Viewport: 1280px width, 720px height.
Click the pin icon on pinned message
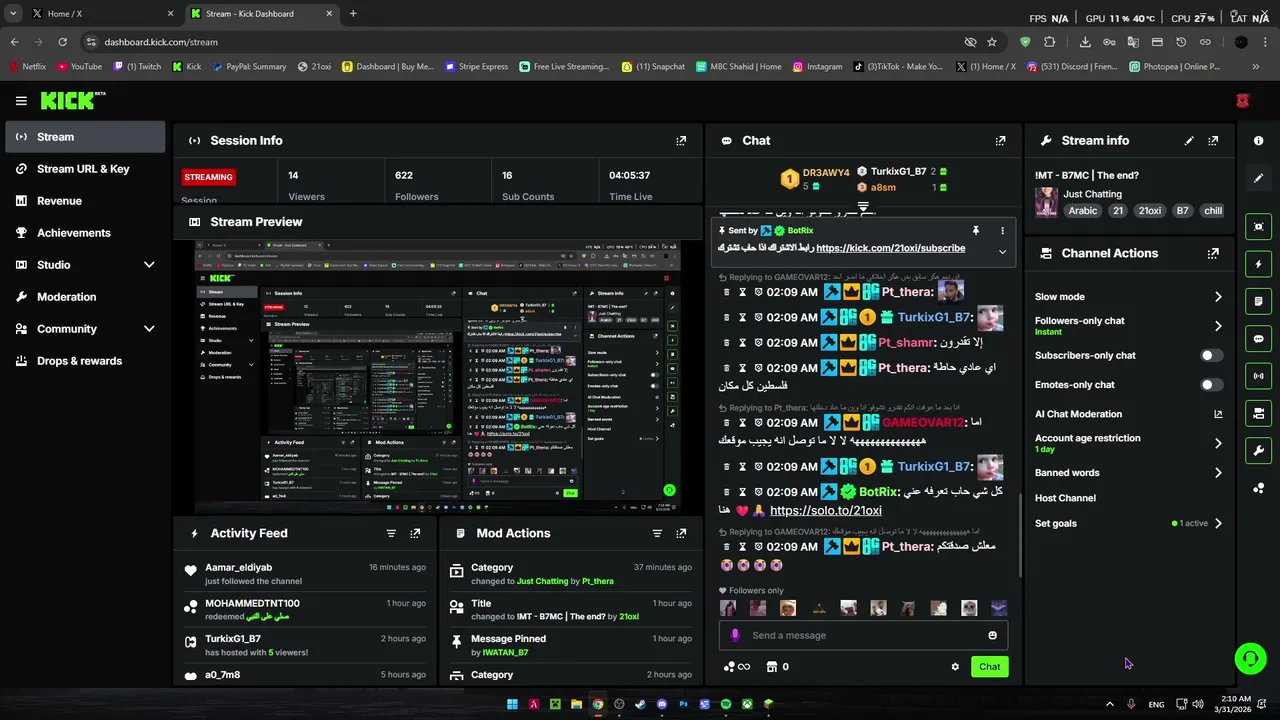coord(976,231)
